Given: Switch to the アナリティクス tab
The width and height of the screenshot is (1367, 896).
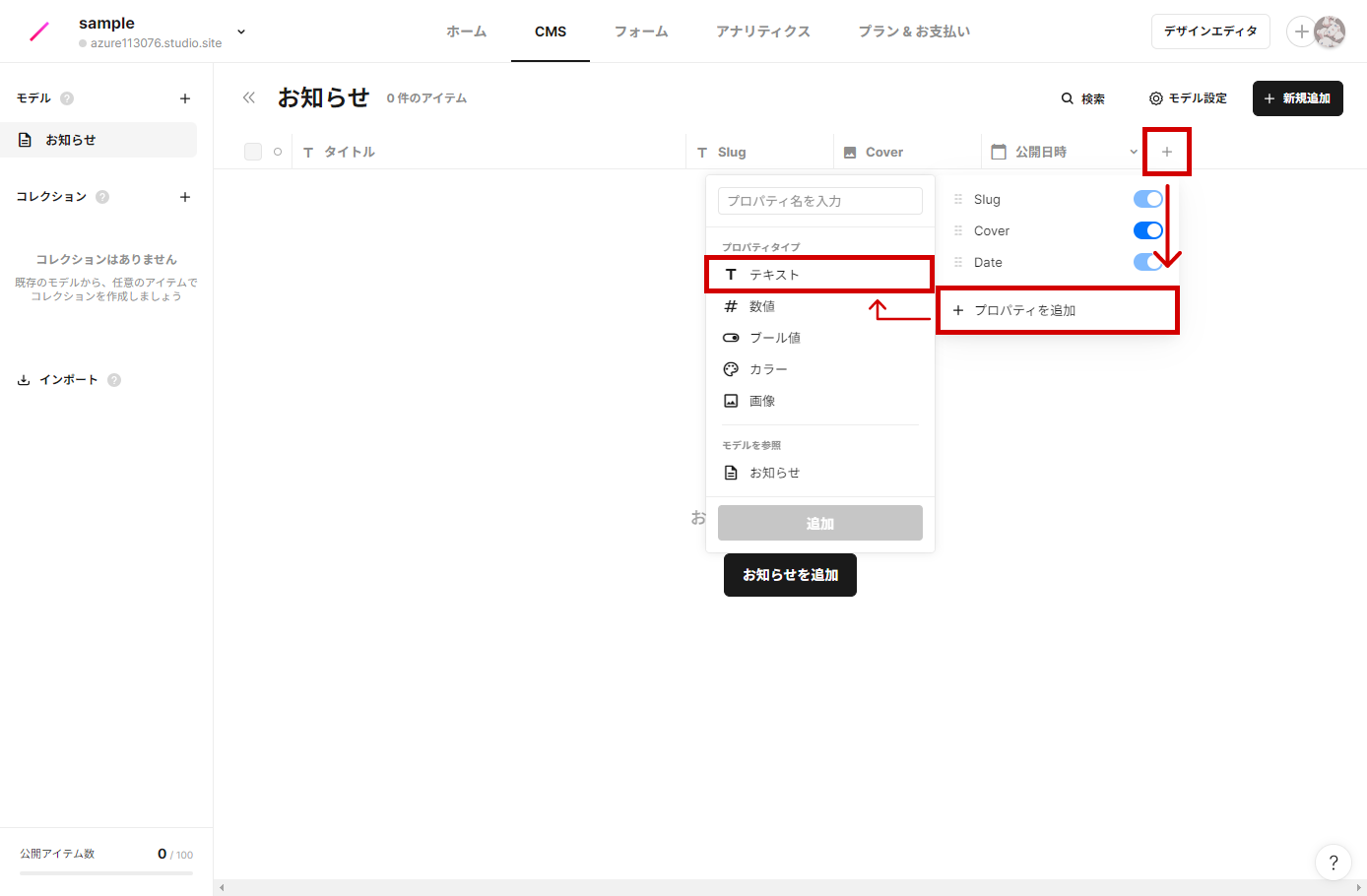Looking at the screenshot, I should click(x=763, y=32).
